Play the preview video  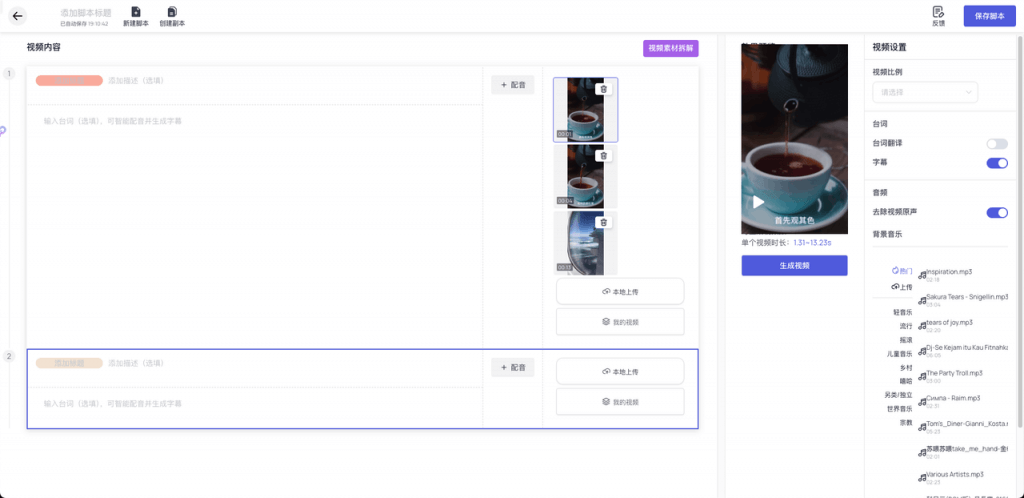(760, 201)
